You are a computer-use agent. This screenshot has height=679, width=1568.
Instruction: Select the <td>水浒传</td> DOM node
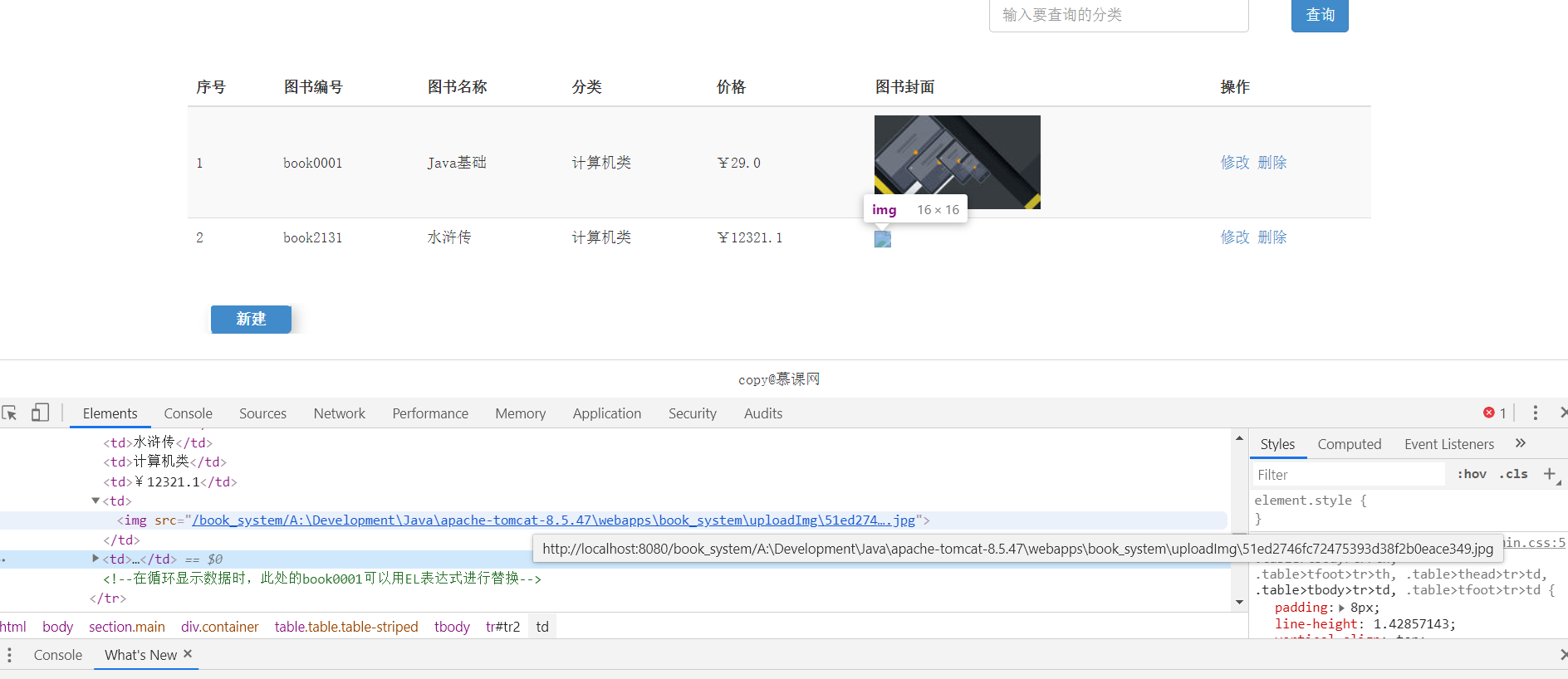(x=158, y=442)
